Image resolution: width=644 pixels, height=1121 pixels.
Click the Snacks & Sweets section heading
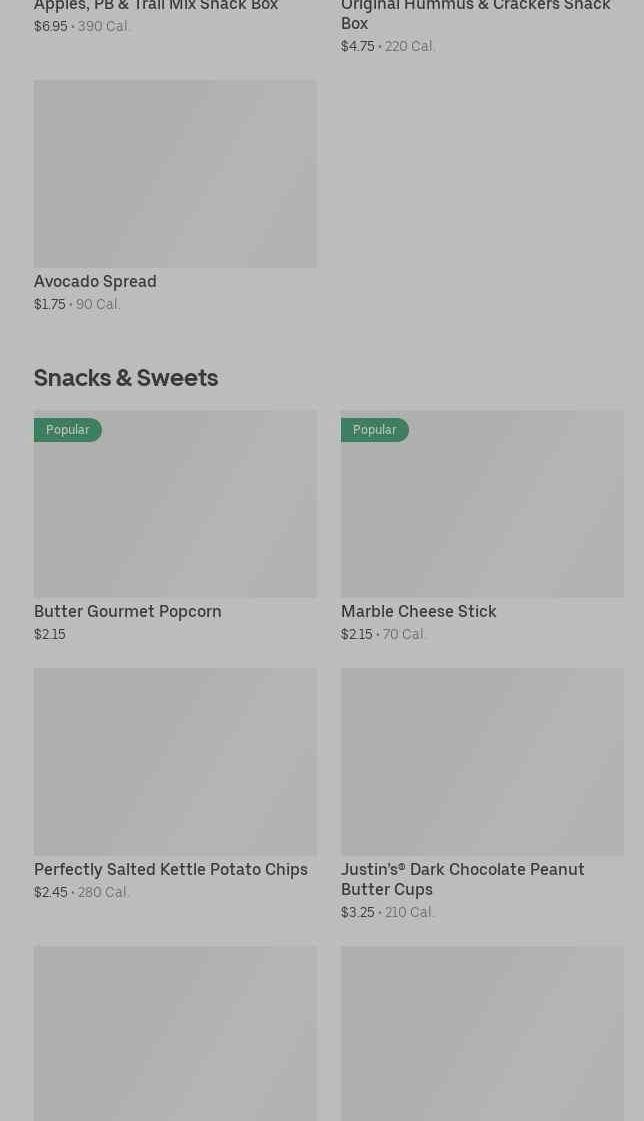click(126, 377)
